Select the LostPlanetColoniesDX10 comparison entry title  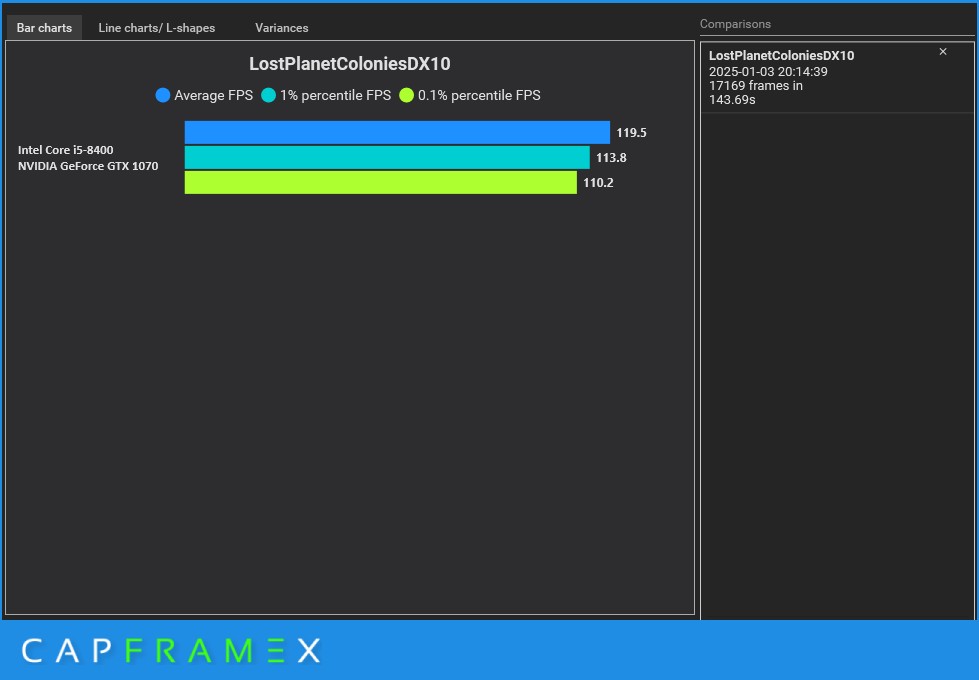(x=781, y=56)
